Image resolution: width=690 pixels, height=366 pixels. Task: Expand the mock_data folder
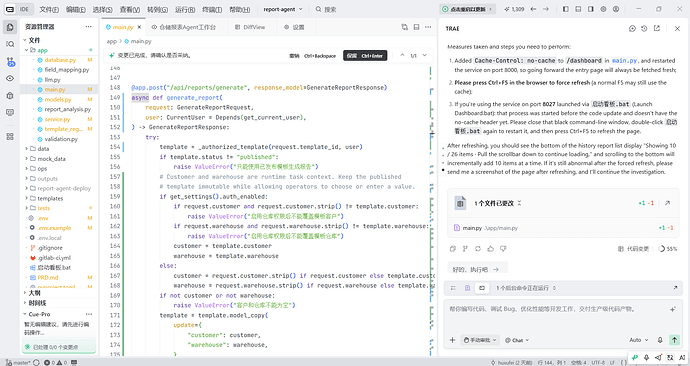pos(26,159)
